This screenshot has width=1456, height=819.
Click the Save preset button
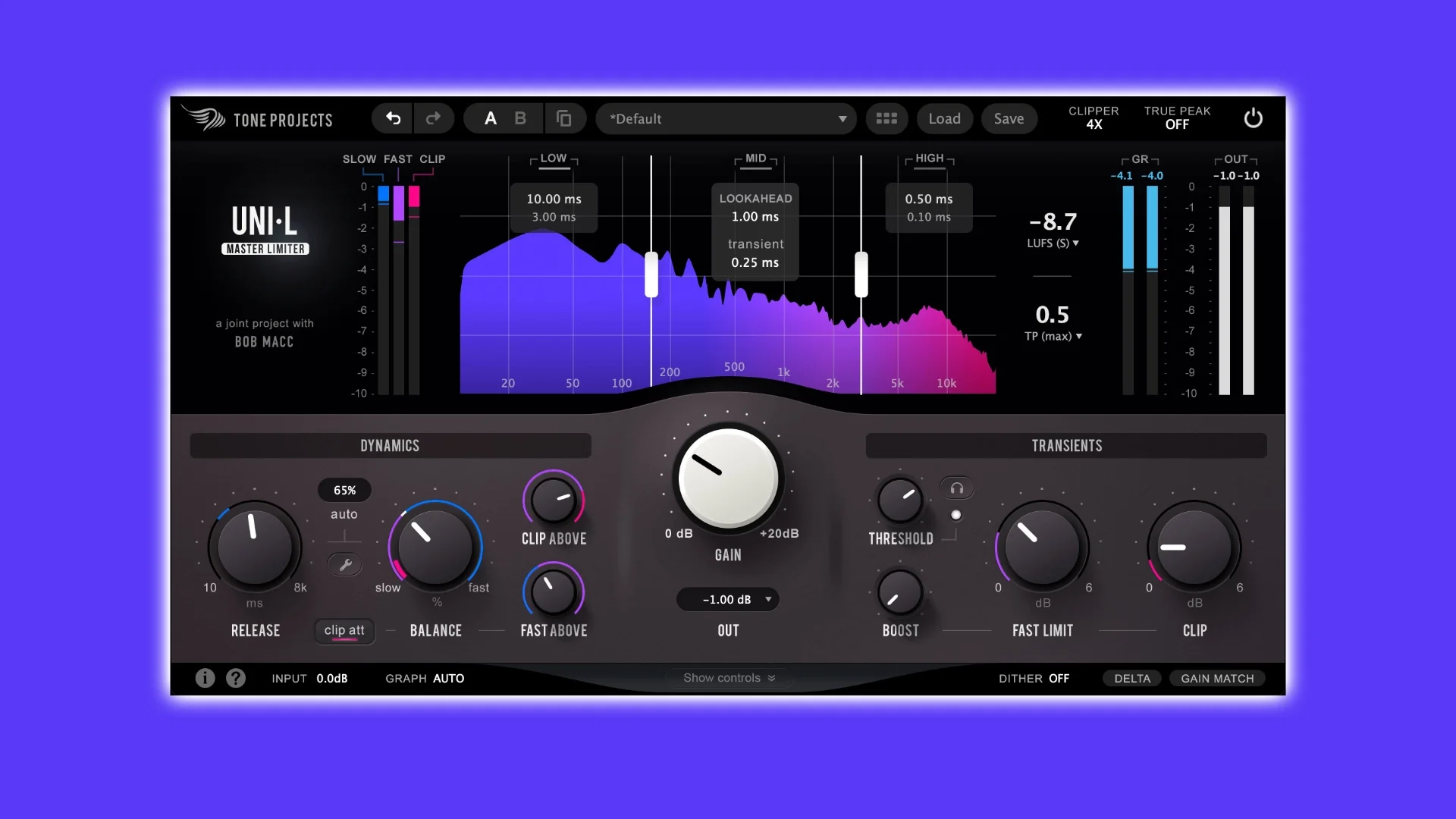pos(1009,119)
